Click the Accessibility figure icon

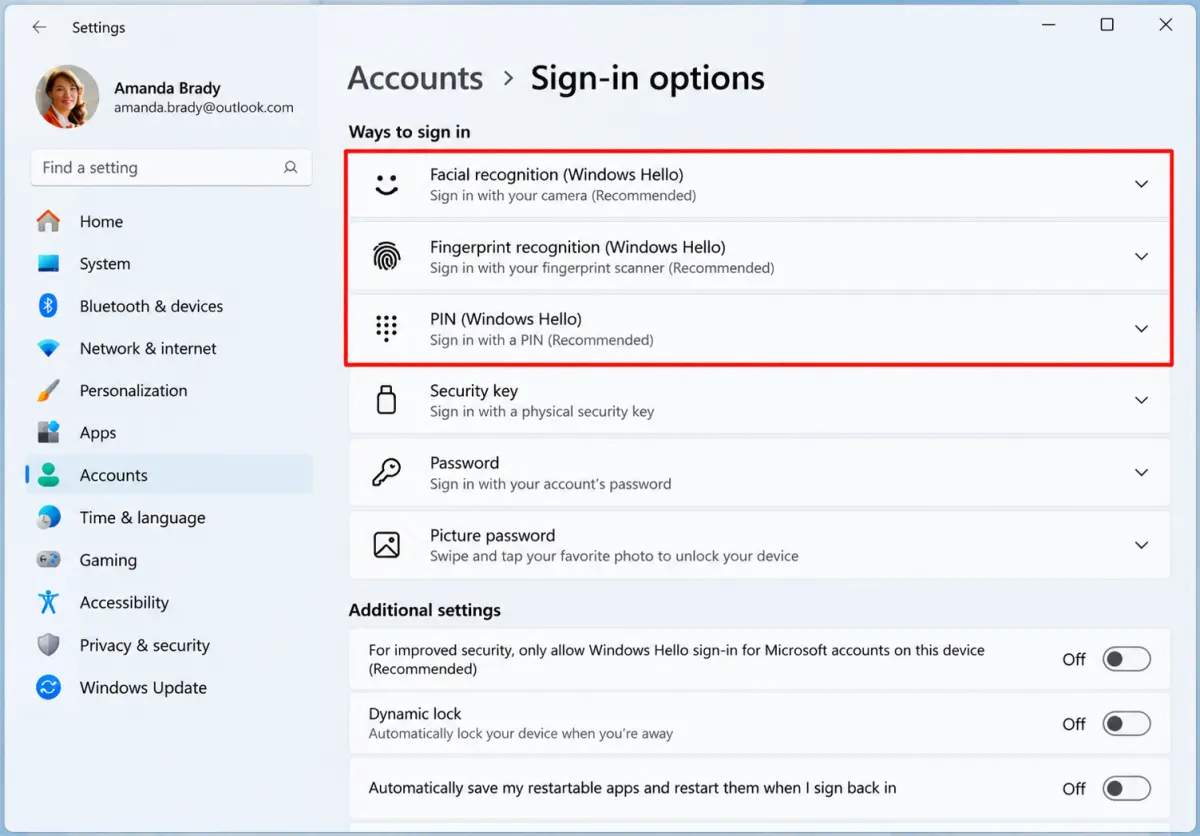[x=48, y=602]
